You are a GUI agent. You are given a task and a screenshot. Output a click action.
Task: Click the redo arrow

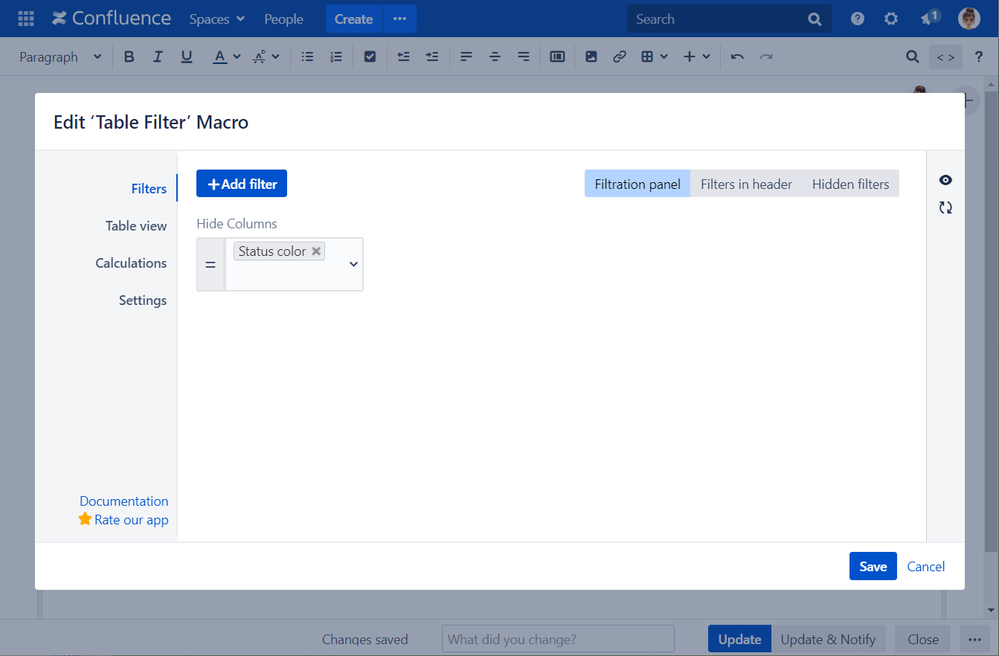(766, 57)
